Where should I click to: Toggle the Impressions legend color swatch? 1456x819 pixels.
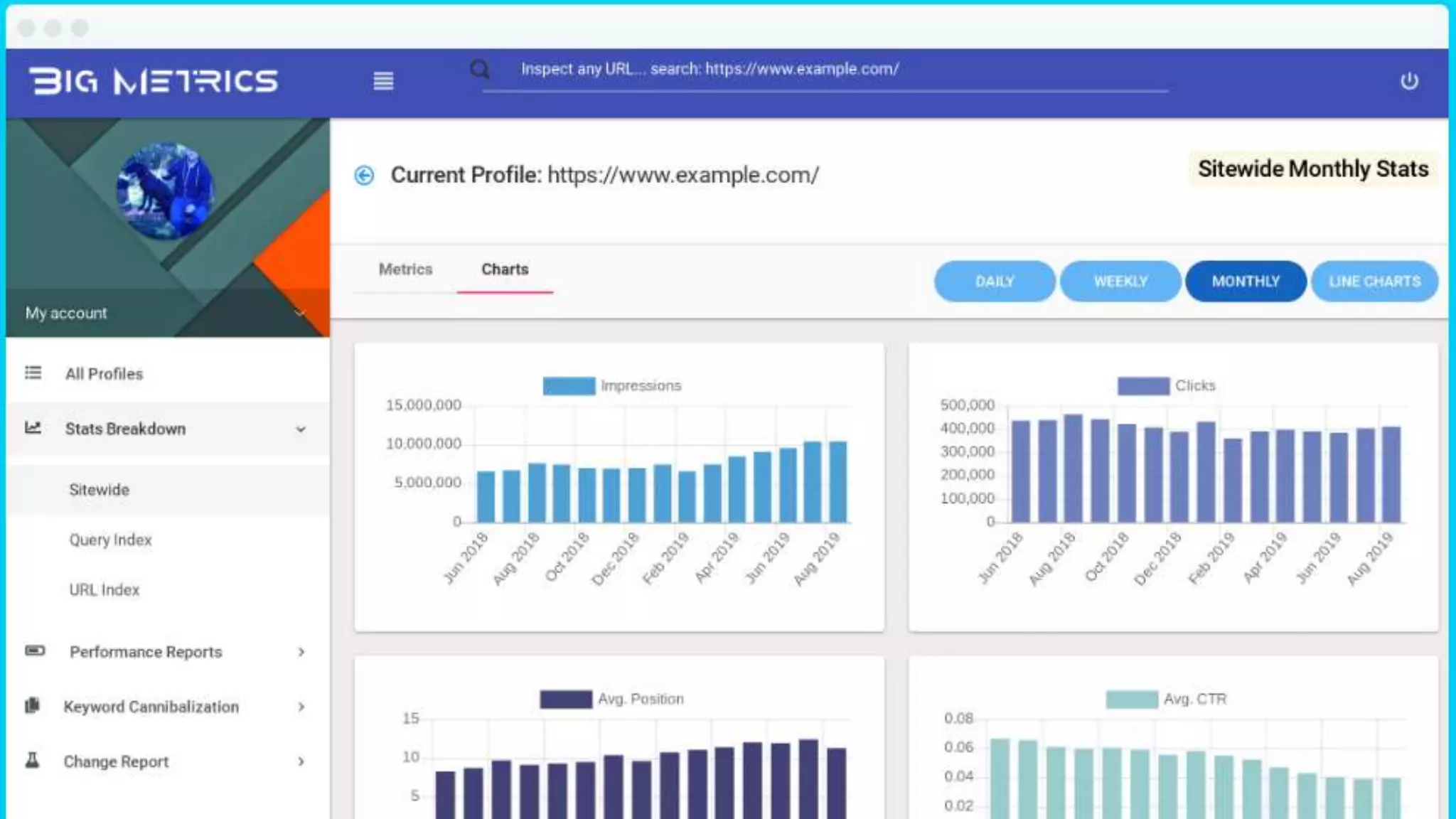tap(569, 385)
